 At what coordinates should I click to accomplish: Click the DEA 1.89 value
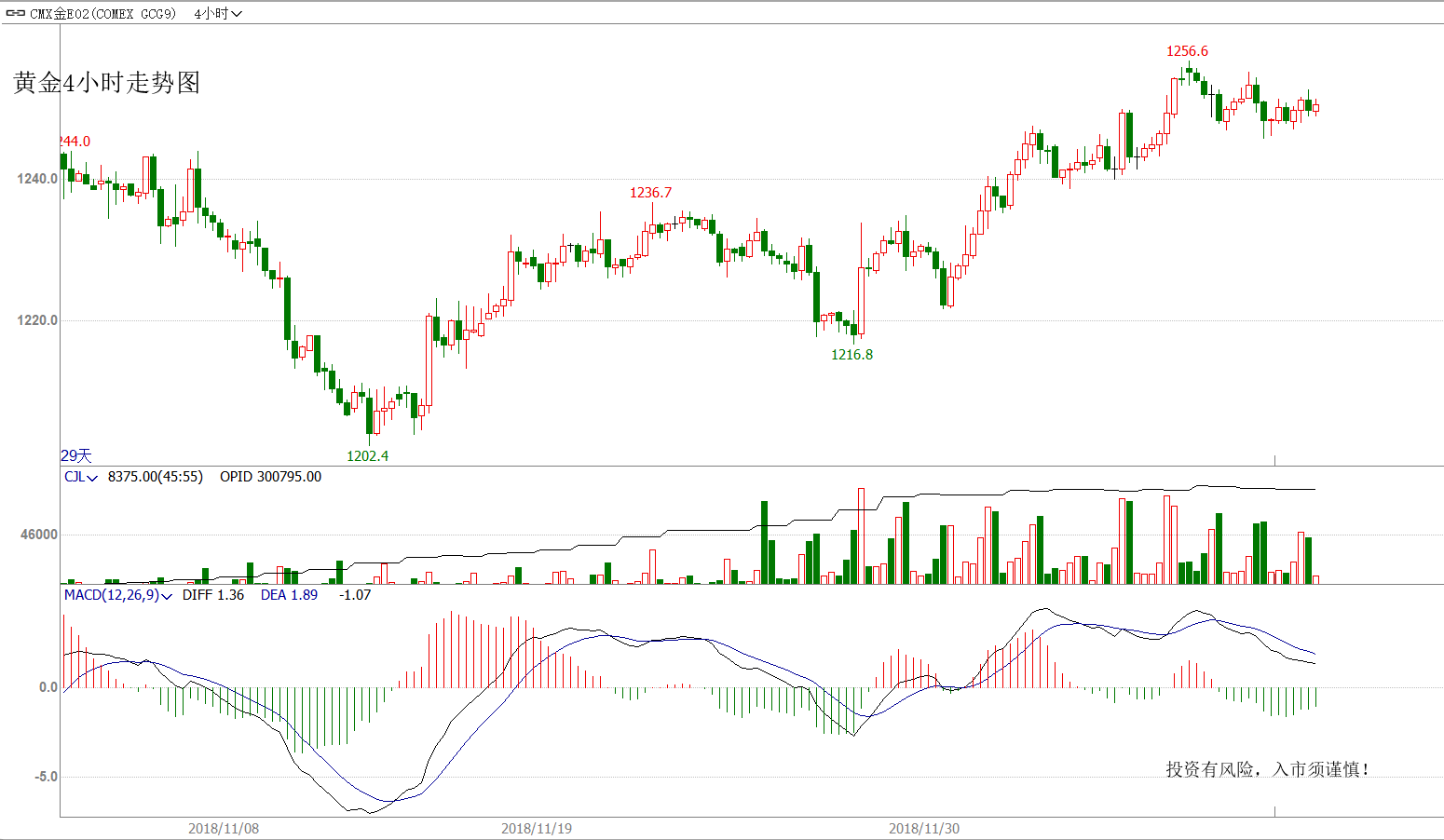click(289, 595)
